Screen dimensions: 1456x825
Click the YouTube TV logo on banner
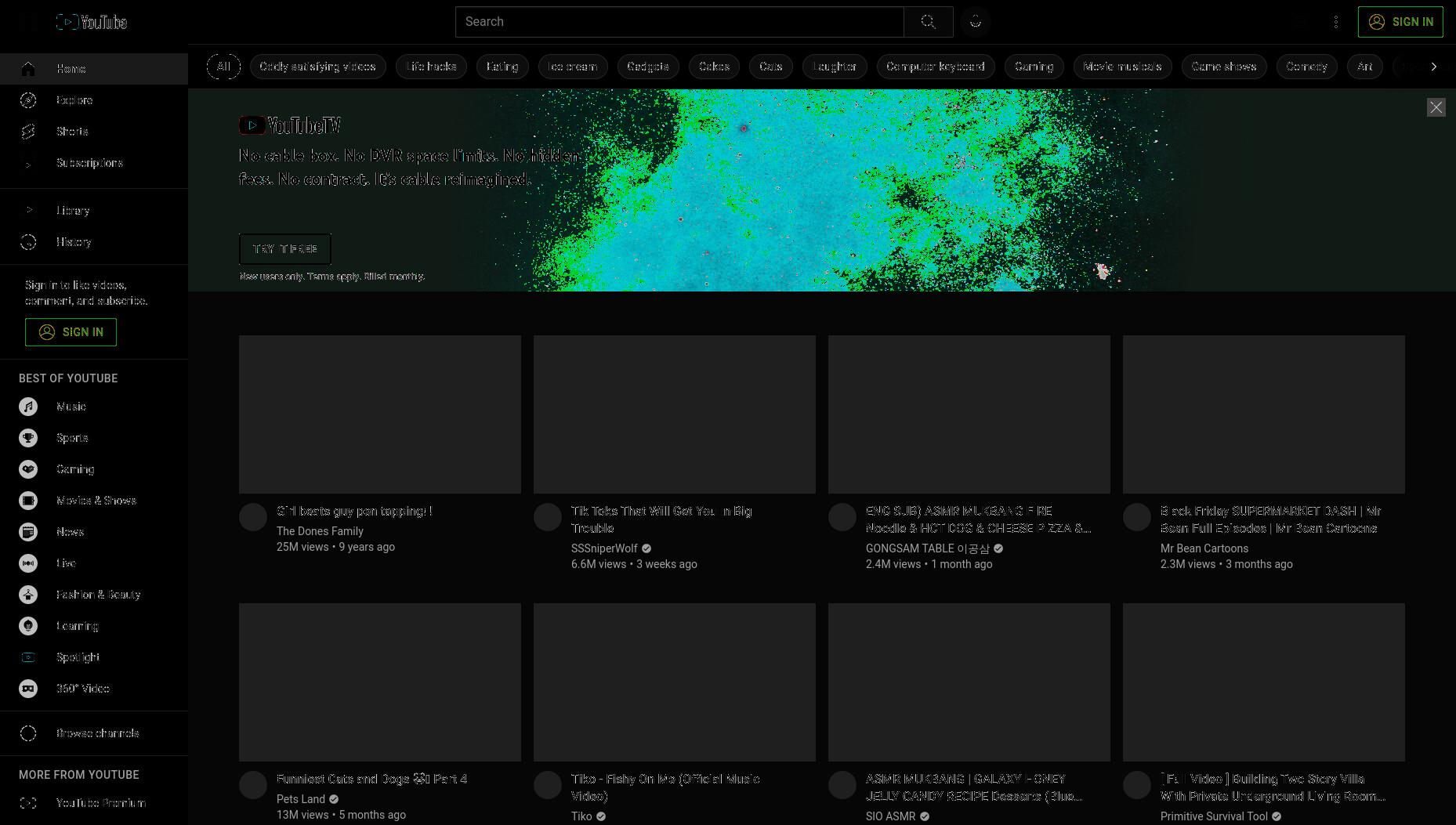[x=290, y=125]
